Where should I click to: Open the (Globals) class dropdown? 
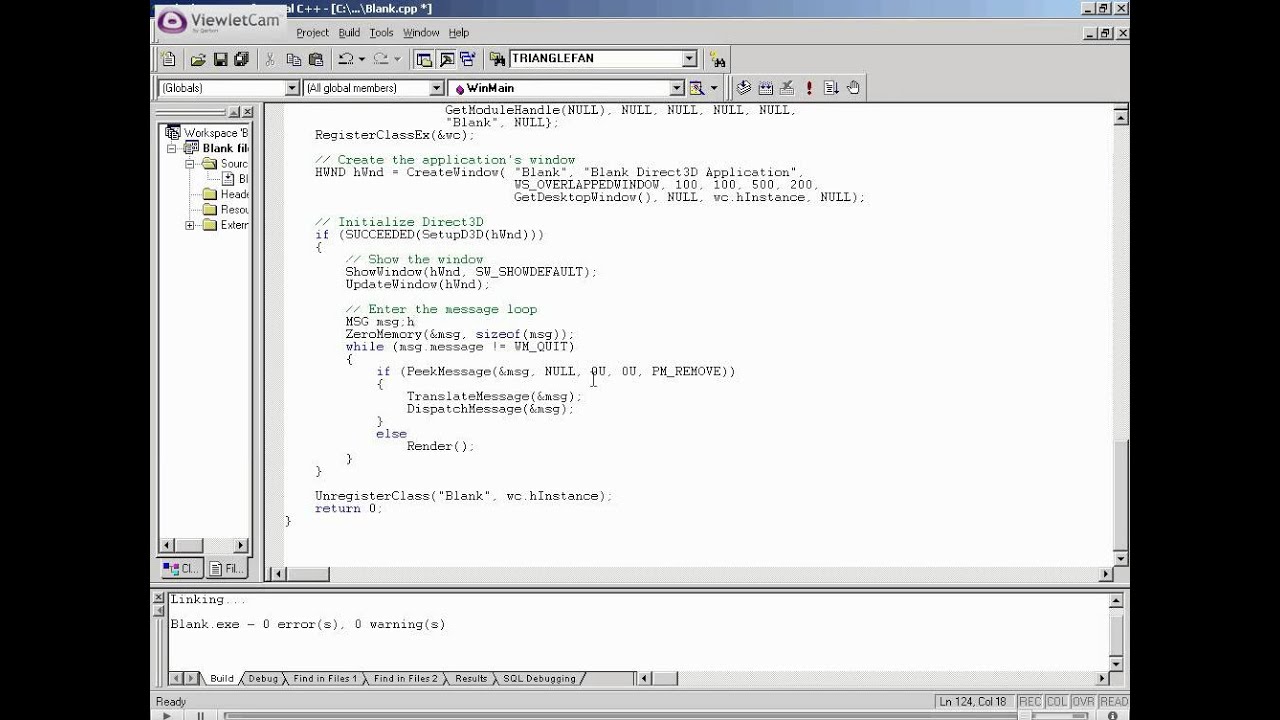tap(292, 88)
